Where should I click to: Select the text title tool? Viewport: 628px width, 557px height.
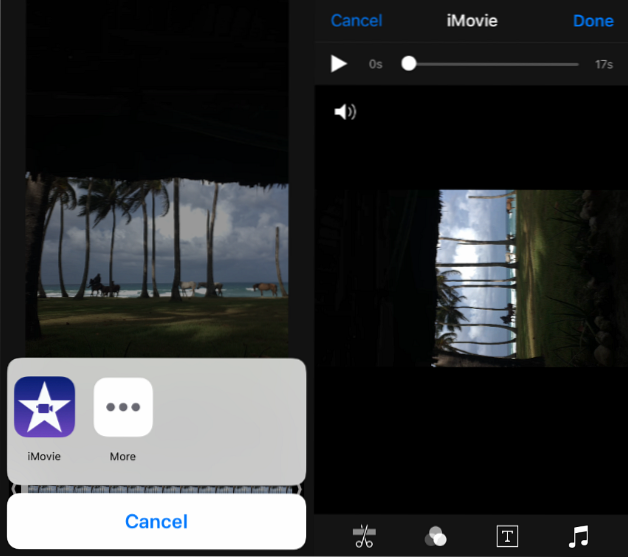(507, 537)
